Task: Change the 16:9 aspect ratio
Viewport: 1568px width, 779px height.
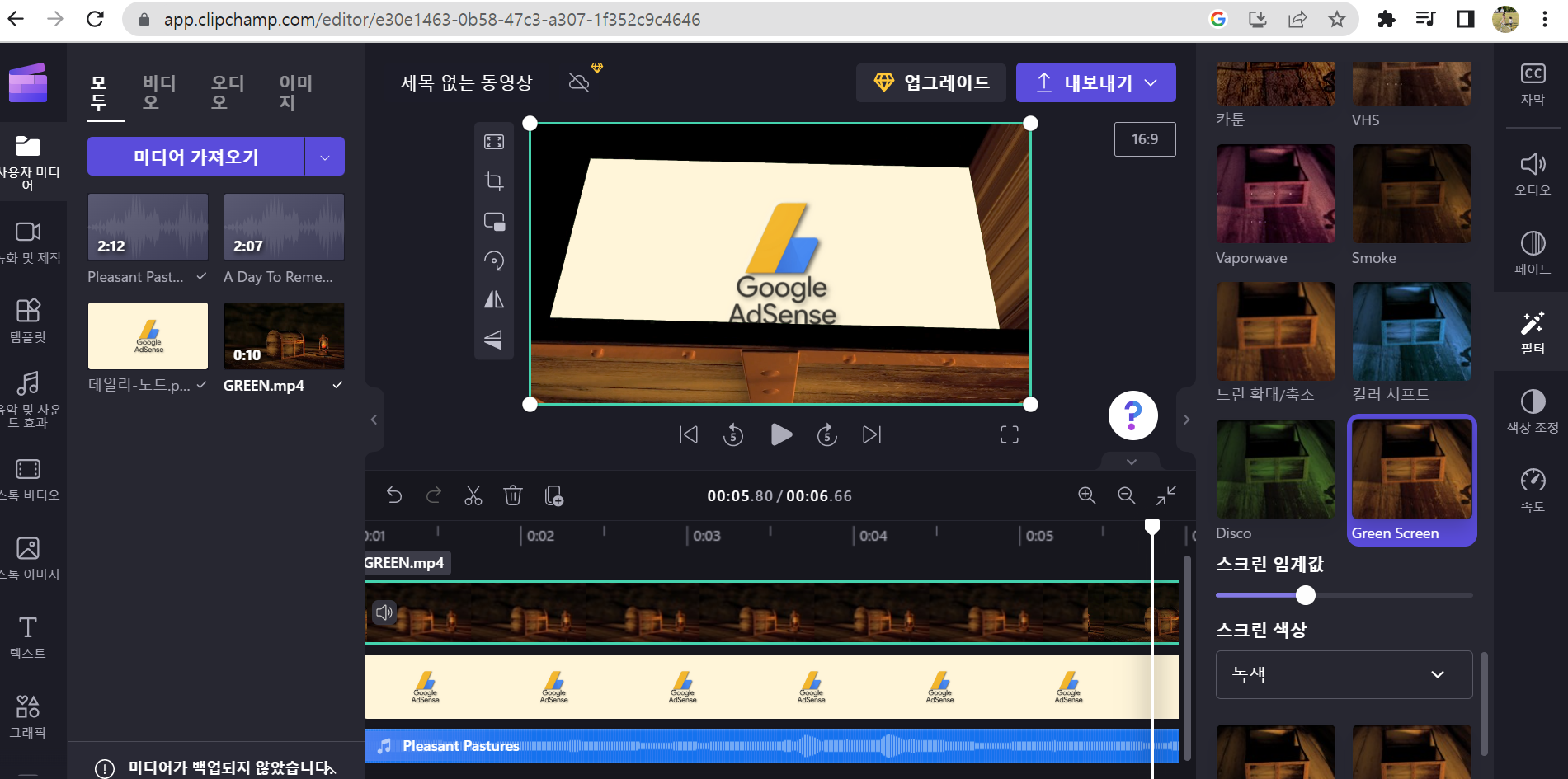Action: click(1145, 139)
